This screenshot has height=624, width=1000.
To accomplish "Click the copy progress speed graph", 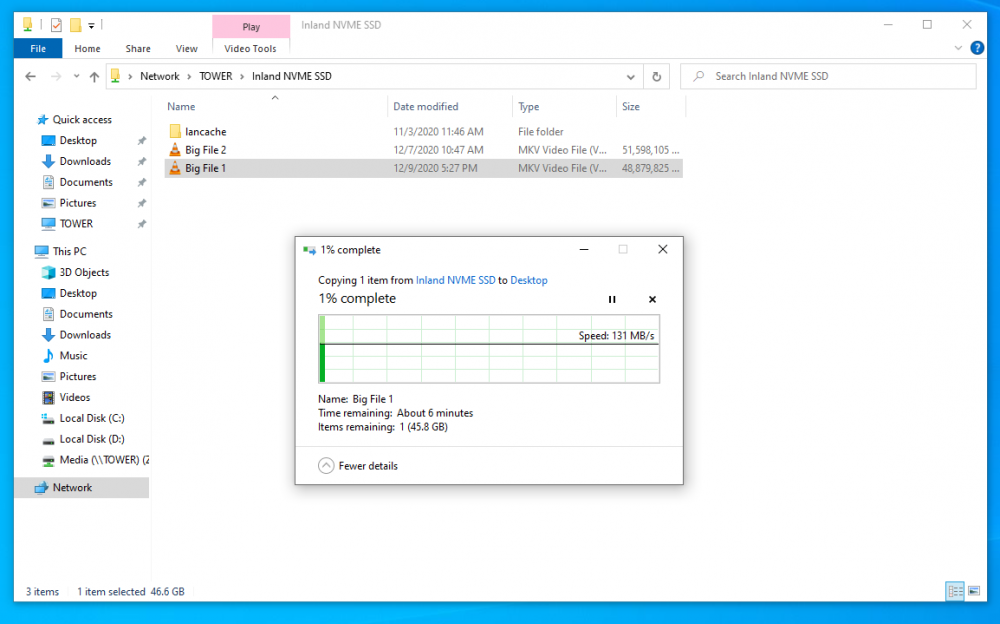I will point(489,349).
